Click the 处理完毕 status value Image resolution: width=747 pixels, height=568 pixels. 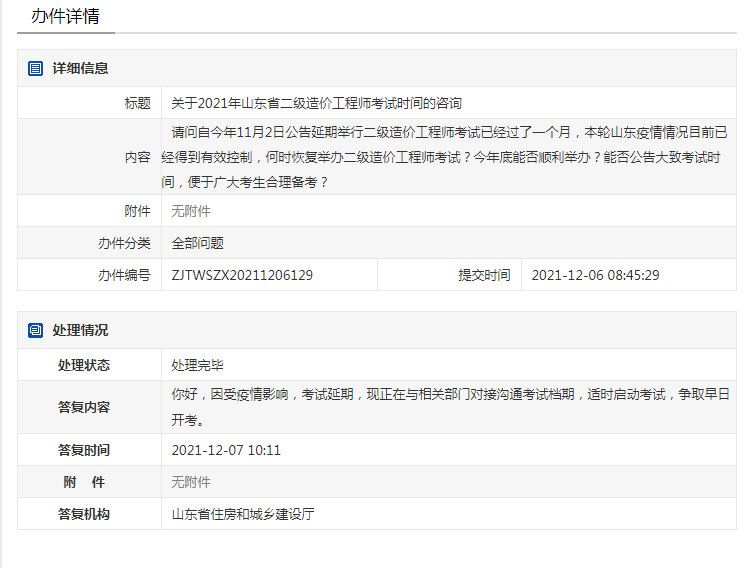(197, 365)
